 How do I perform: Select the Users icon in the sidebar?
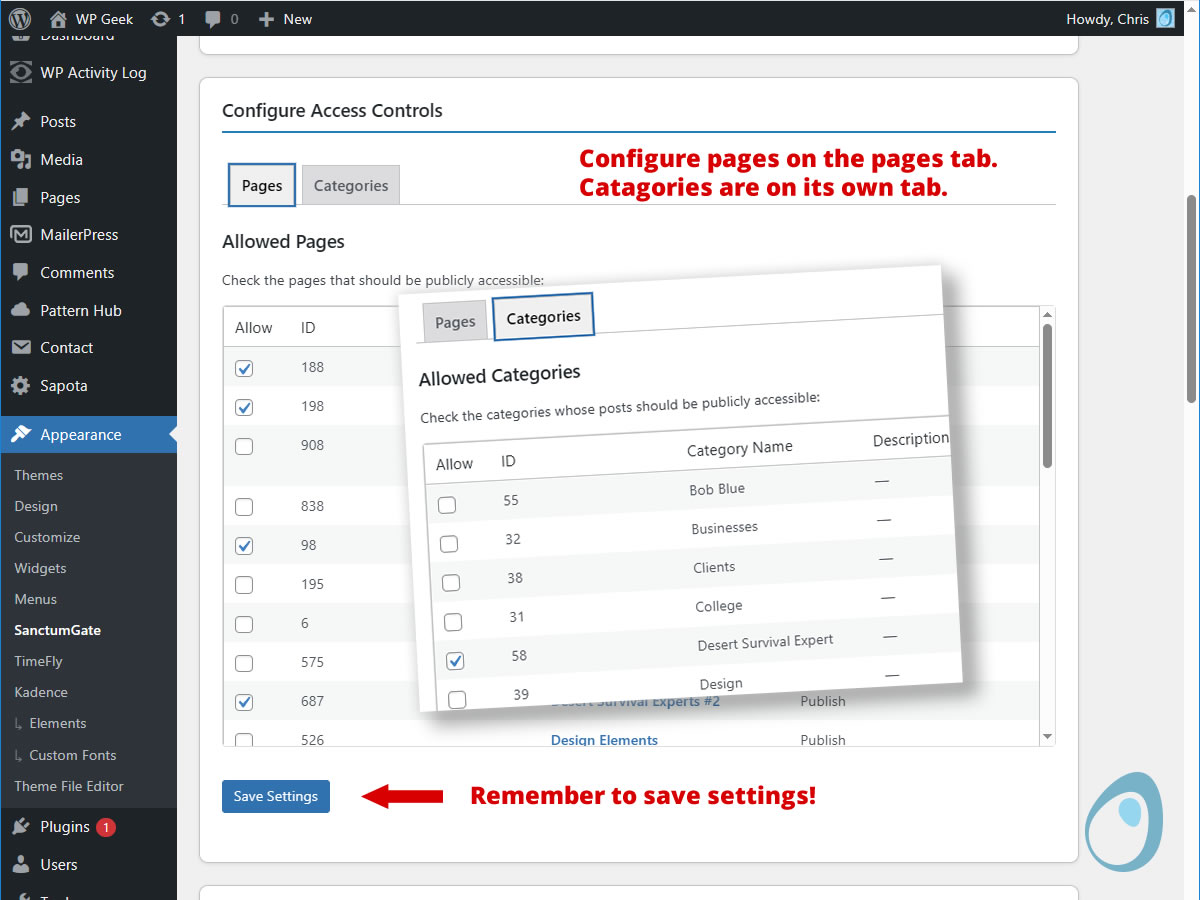coord(22,864)
